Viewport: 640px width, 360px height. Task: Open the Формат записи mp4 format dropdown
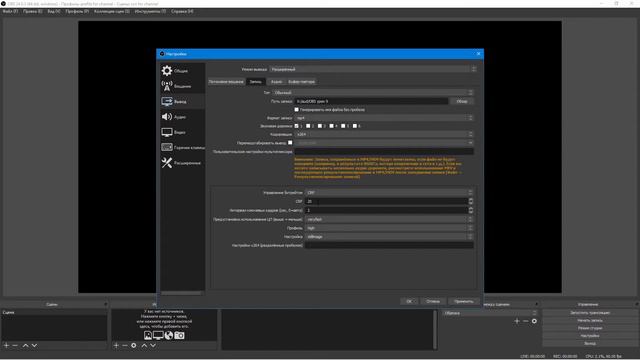384,118
